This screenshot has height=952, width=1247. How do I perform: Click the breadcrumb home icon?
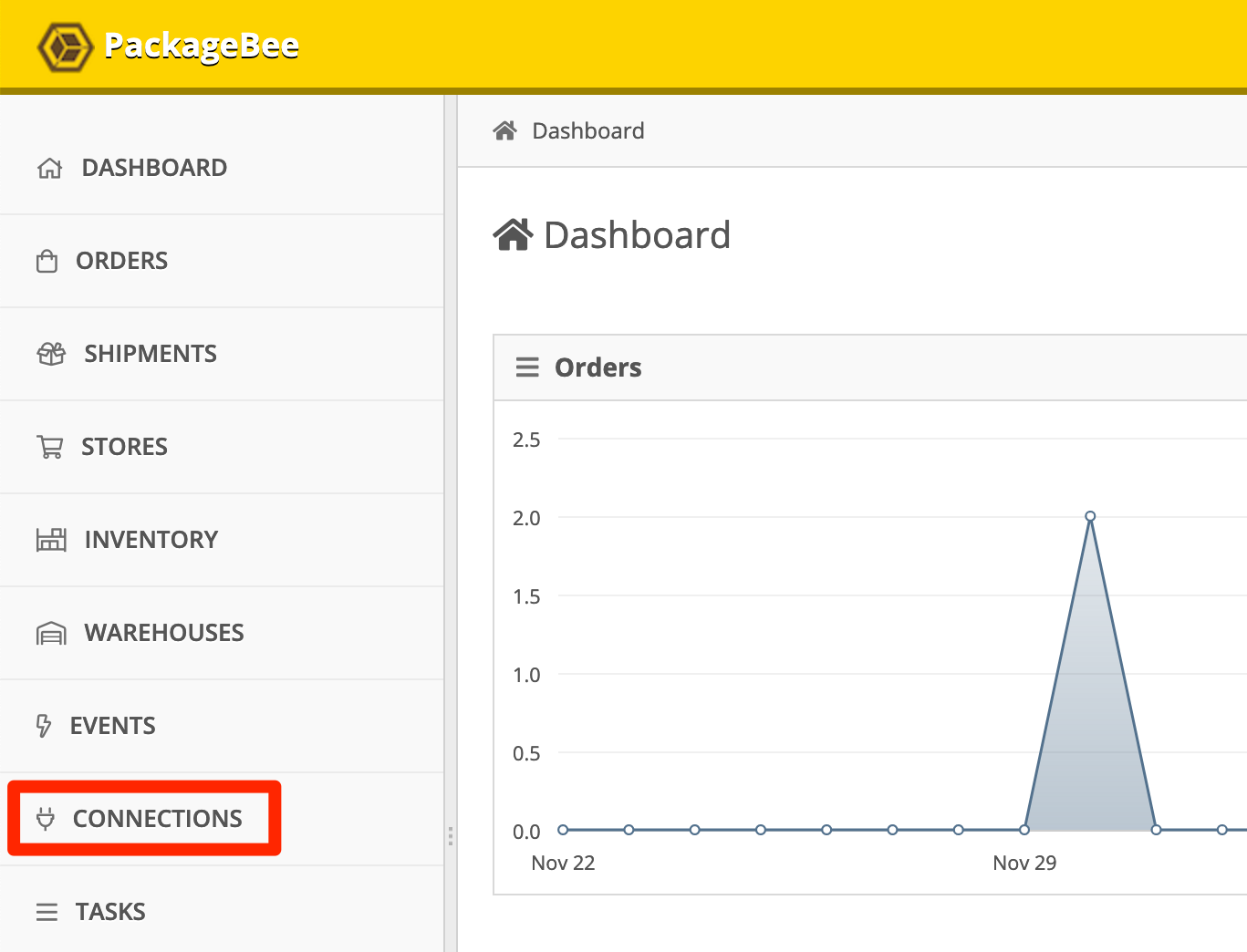[x=505, y=130]
